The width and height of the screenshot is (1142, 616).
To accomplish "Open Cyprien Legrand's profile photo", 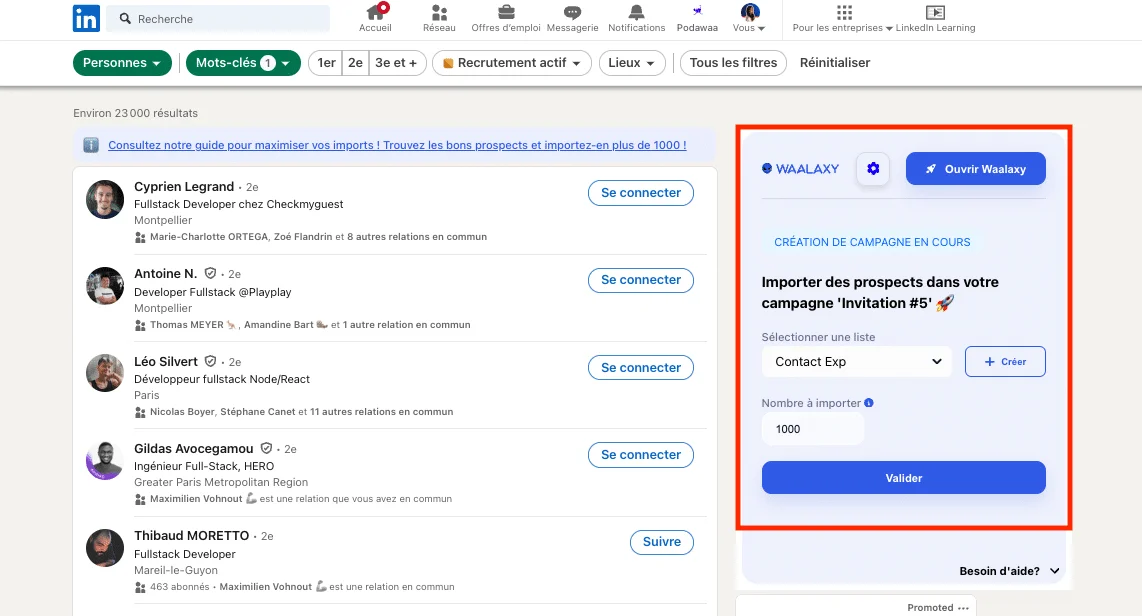I will (105, 200).
